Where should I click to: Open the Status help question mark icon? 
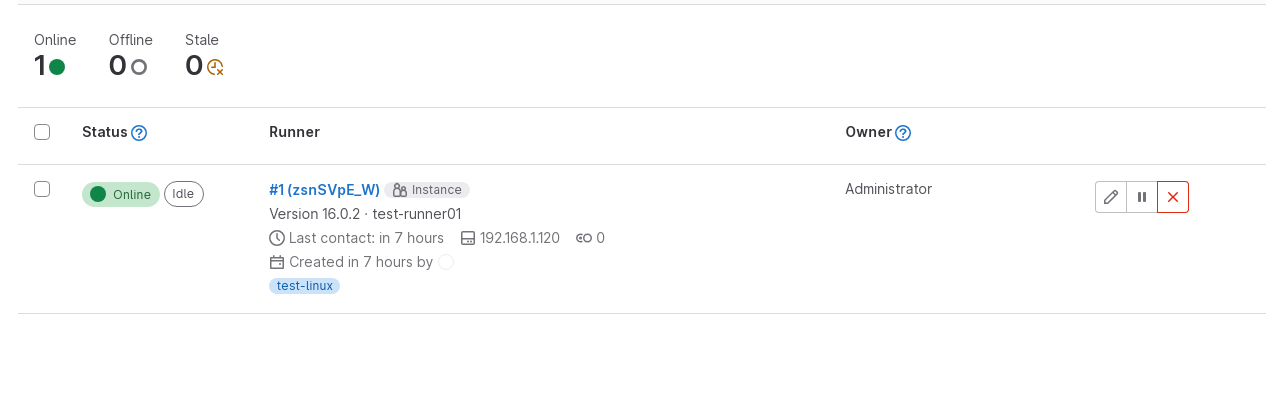coord(139,133)
